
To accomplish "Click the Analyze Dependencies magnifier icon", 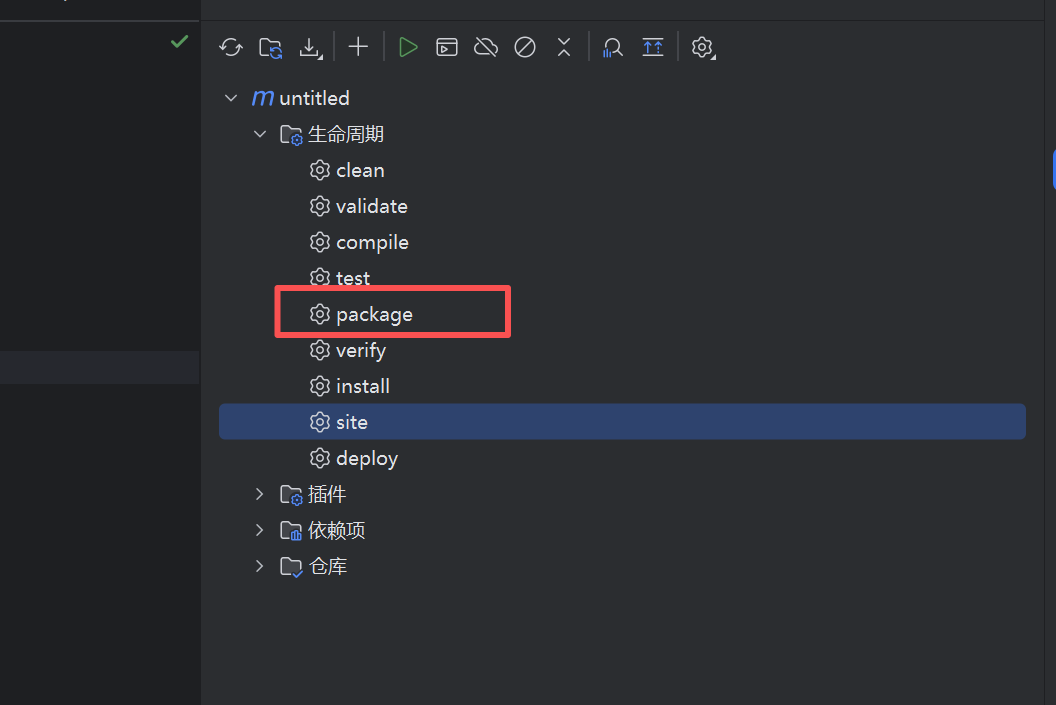I will click(613, 47).
